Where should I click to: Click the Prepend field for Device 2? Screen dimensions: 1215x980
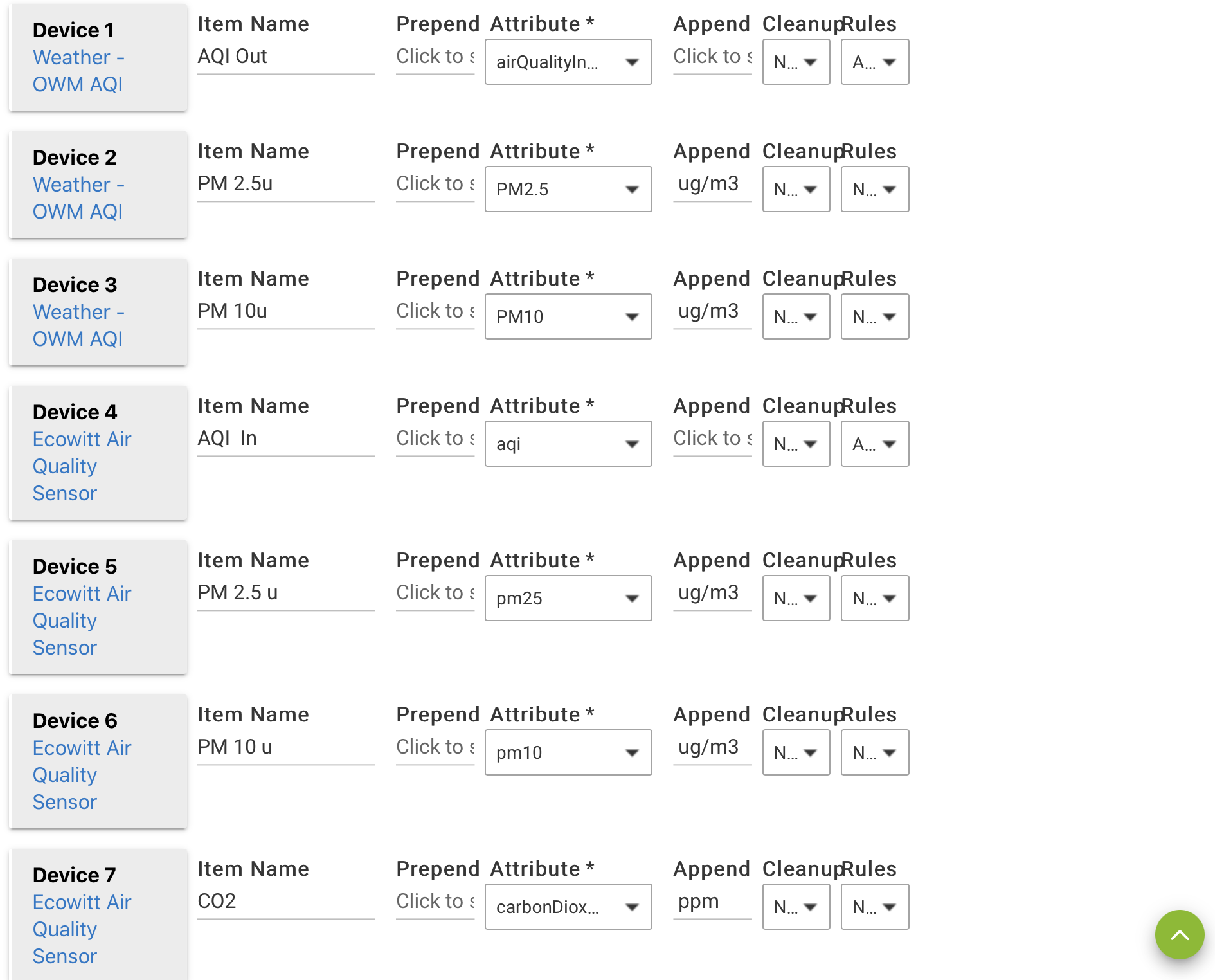[435, 184]
